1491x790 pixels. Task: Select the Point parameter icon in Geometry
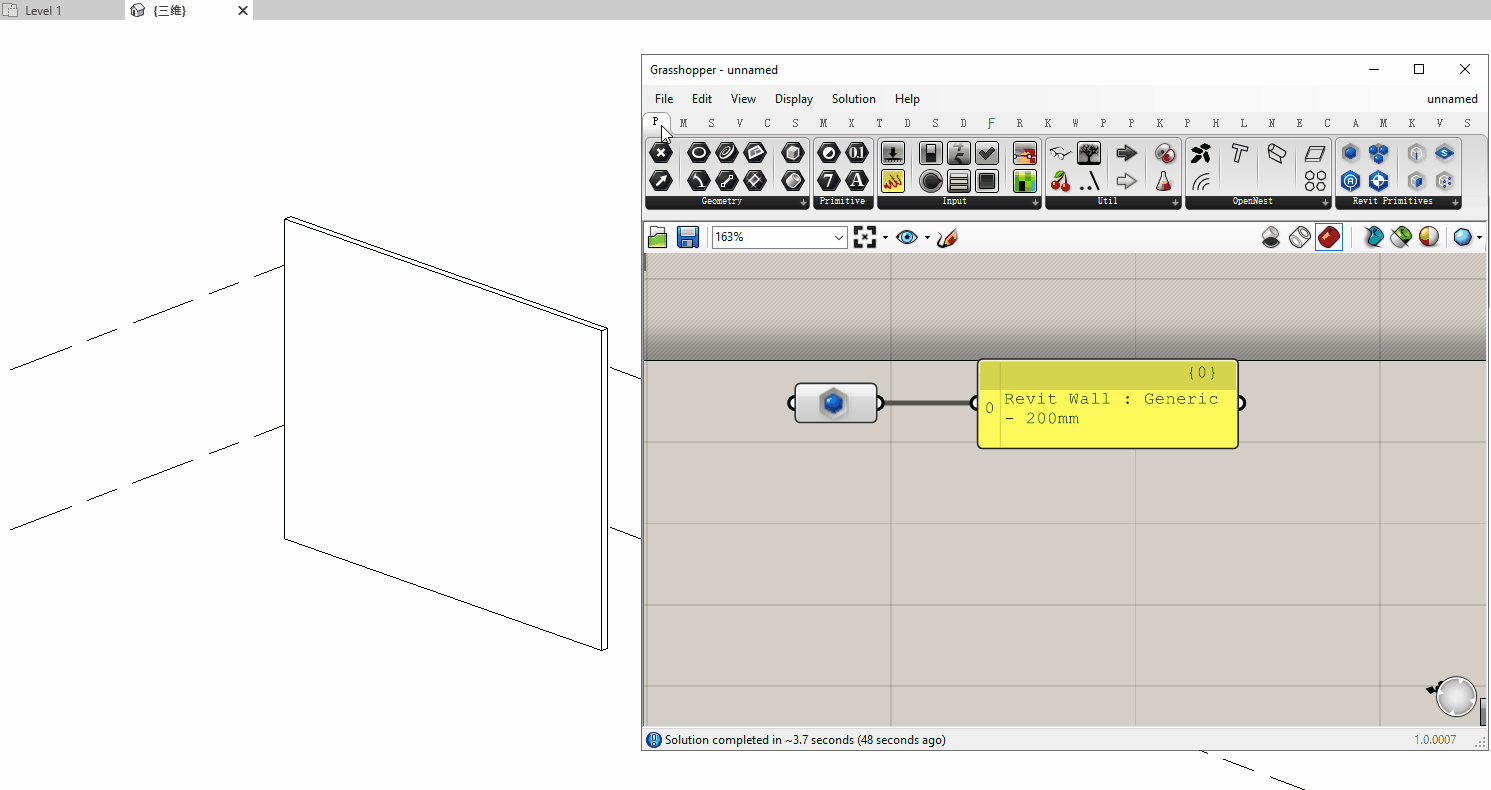coord(660,153)
